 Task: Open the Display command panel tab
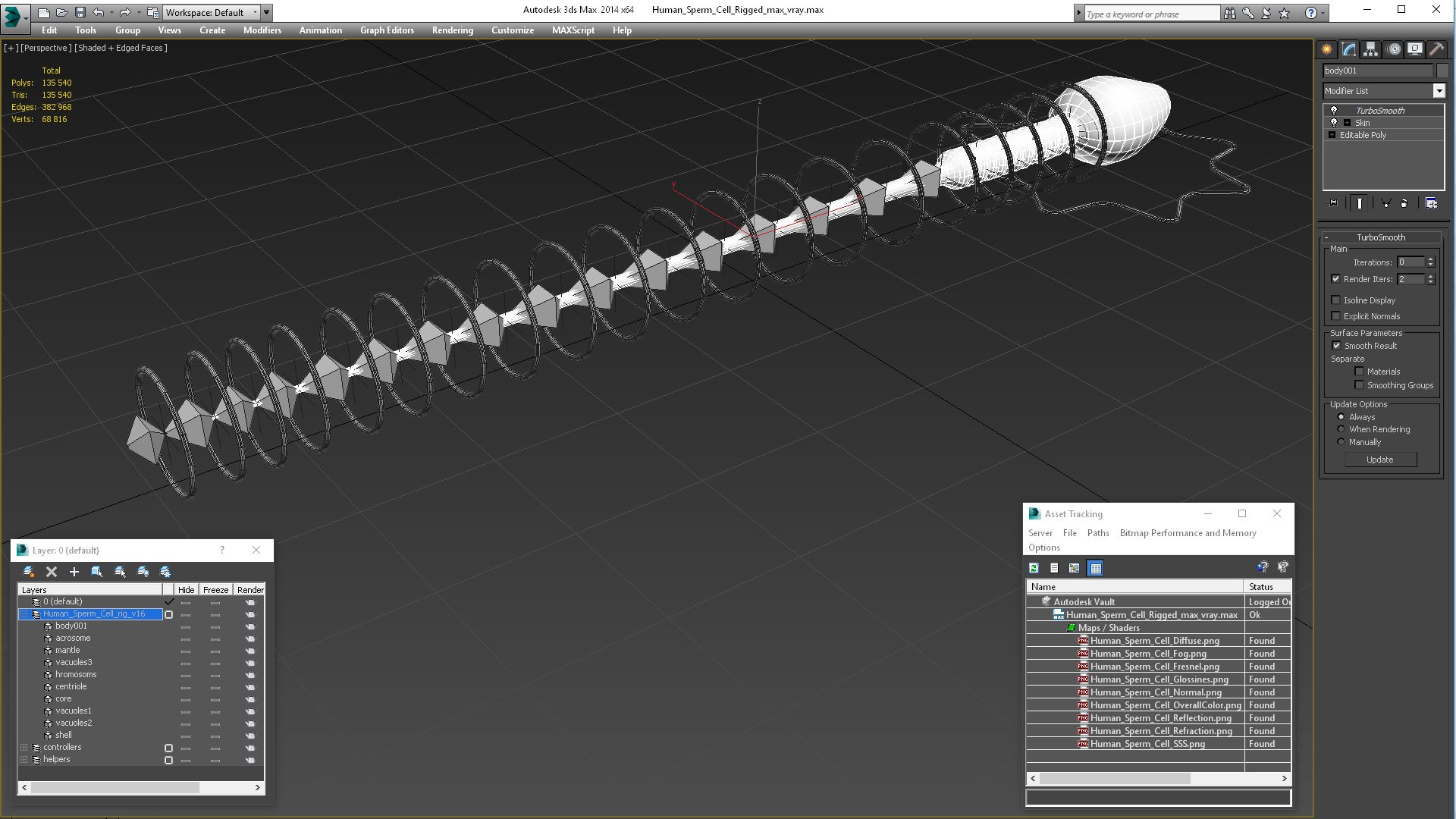(x=1415, y=49)
